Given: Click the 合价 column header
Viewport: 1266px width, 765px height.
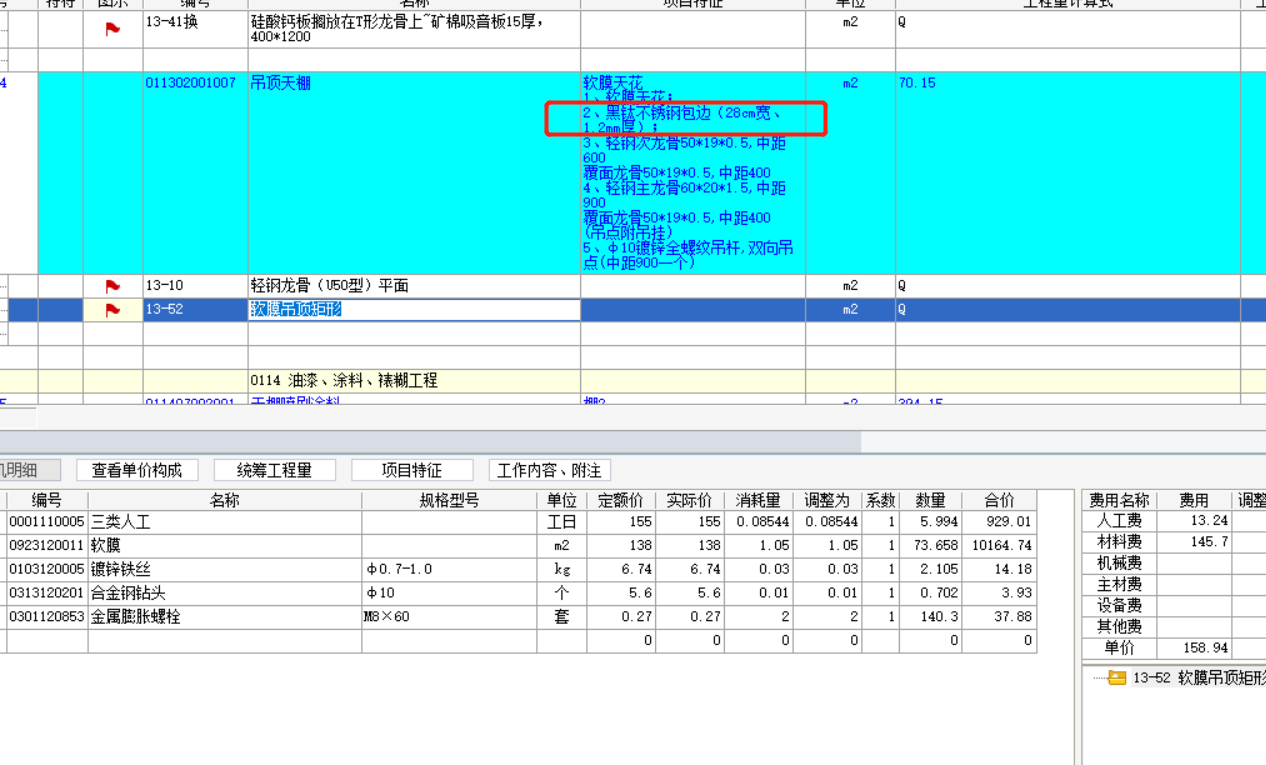Looking at the screenshot, I should click(999, 500).
